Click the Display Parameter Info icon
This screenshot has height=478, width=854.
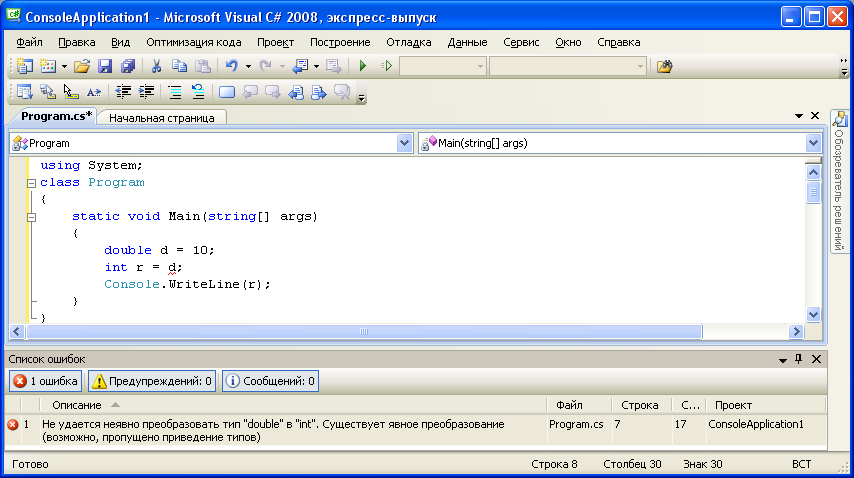(48, 92)
